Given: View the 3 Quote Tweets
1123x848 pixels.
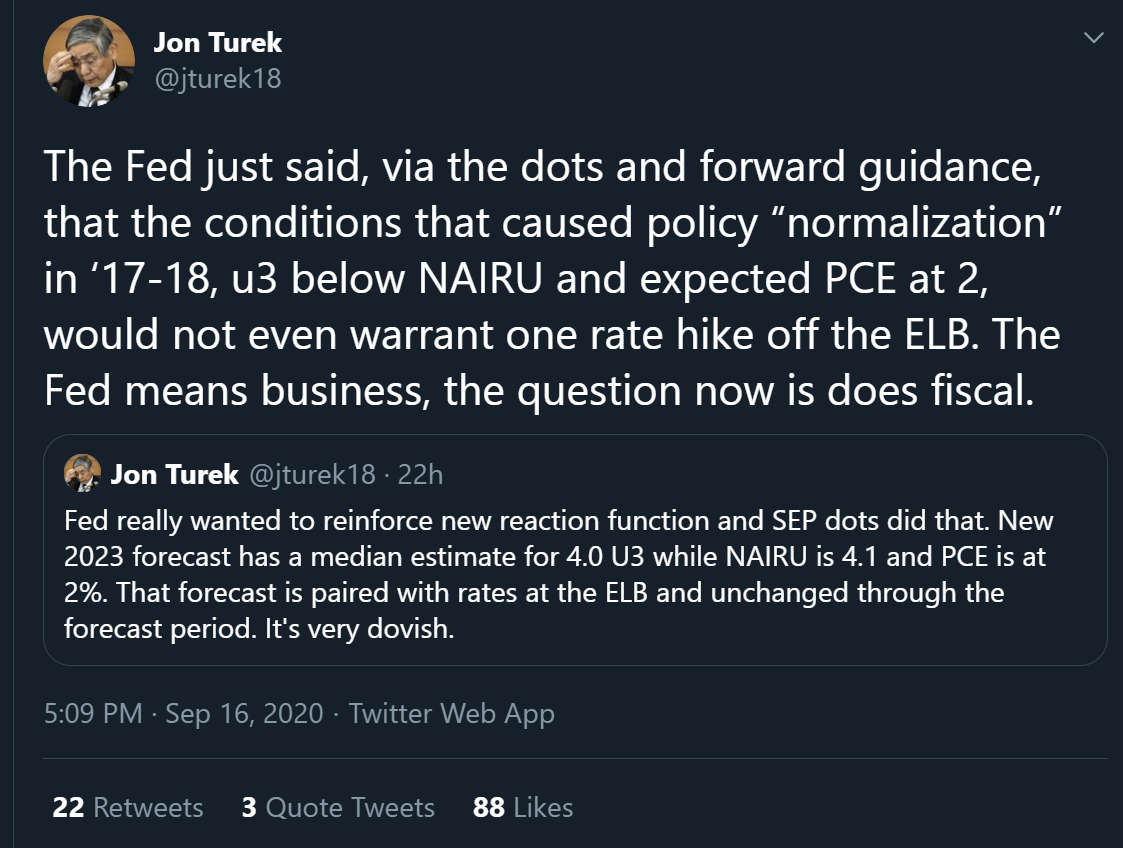Looking at the screenshot, I should (338, 807).
